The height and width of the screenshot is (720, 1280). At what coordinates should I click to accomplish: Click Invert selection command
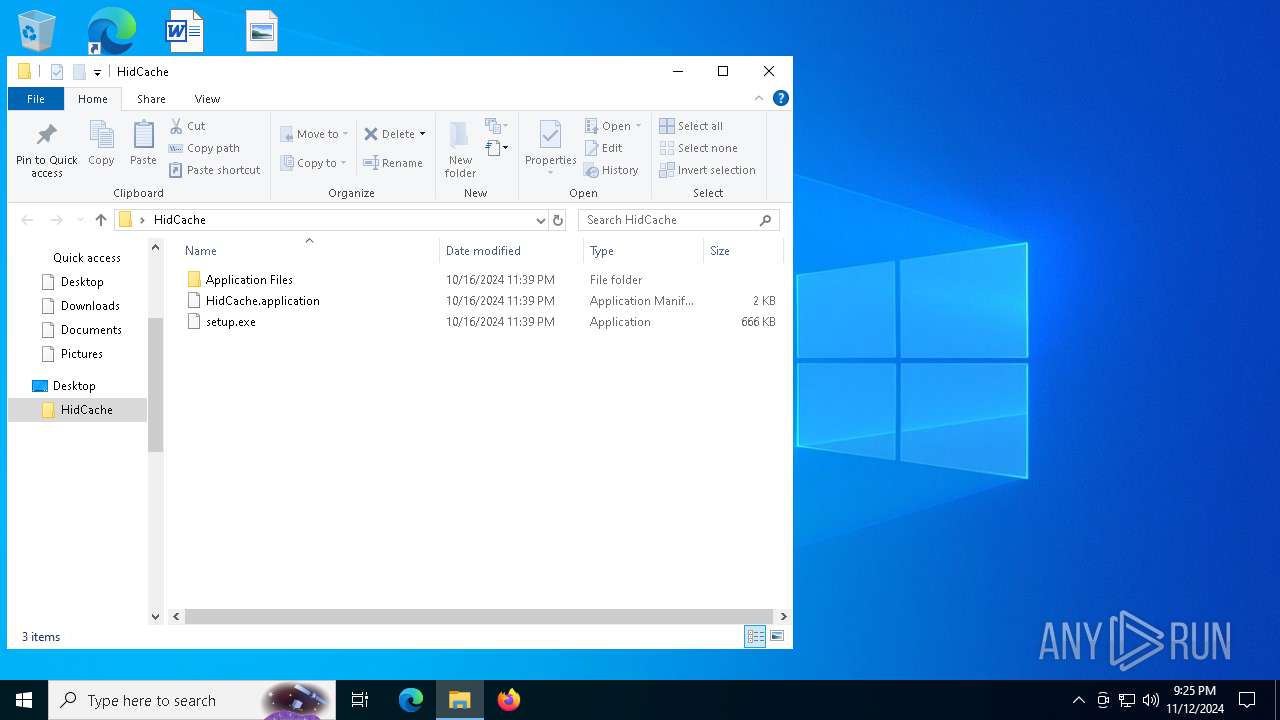click(x=707, y=170)
